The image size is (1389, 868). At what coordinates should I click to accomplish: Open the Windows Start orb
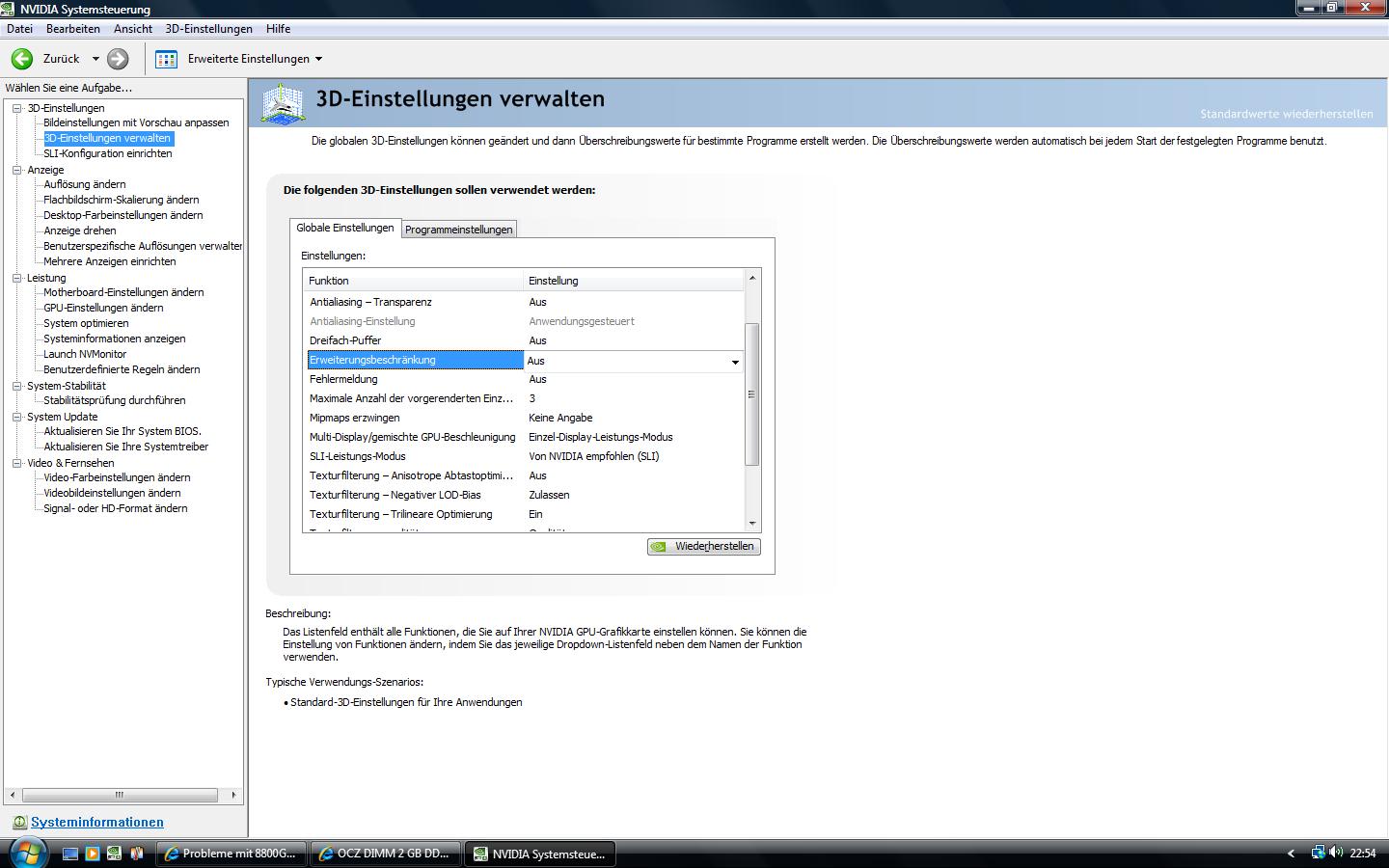point(26,853)
